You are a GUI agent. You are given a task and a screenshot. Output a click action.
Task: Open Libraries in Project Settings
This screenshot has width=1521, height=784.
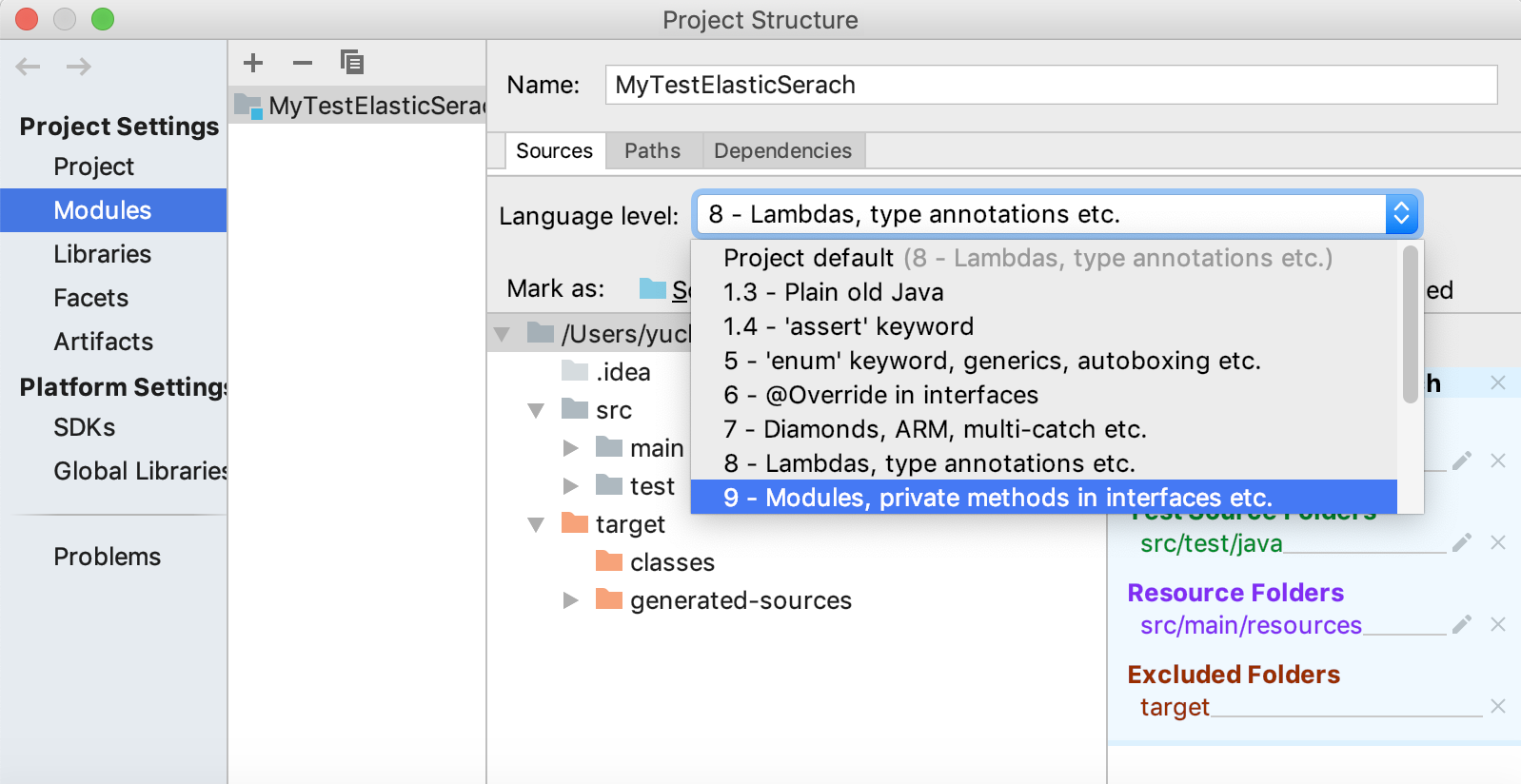click(x=103, y=254)
